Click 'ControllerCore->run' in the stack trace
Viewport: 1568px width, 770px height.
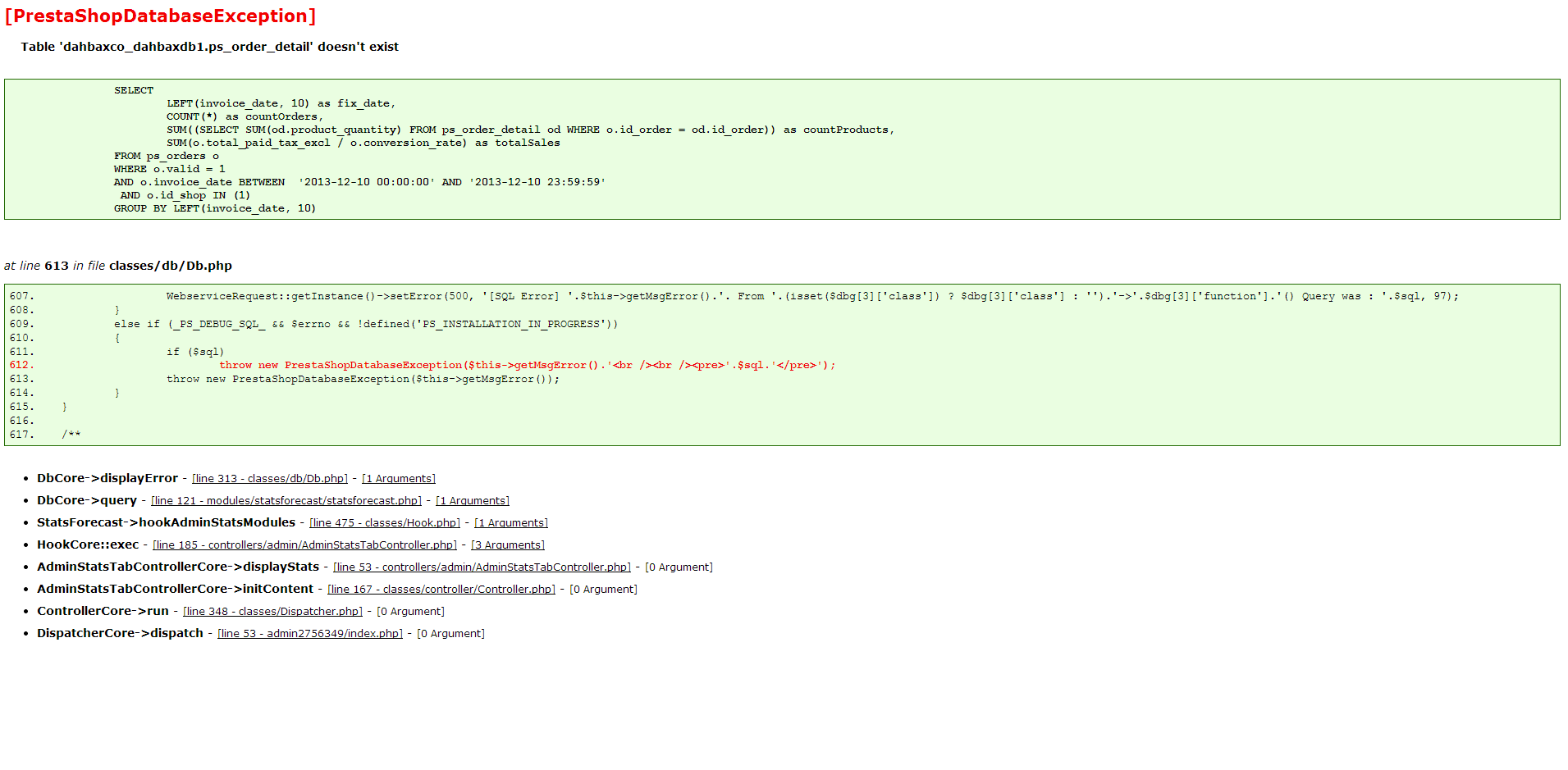103,611
